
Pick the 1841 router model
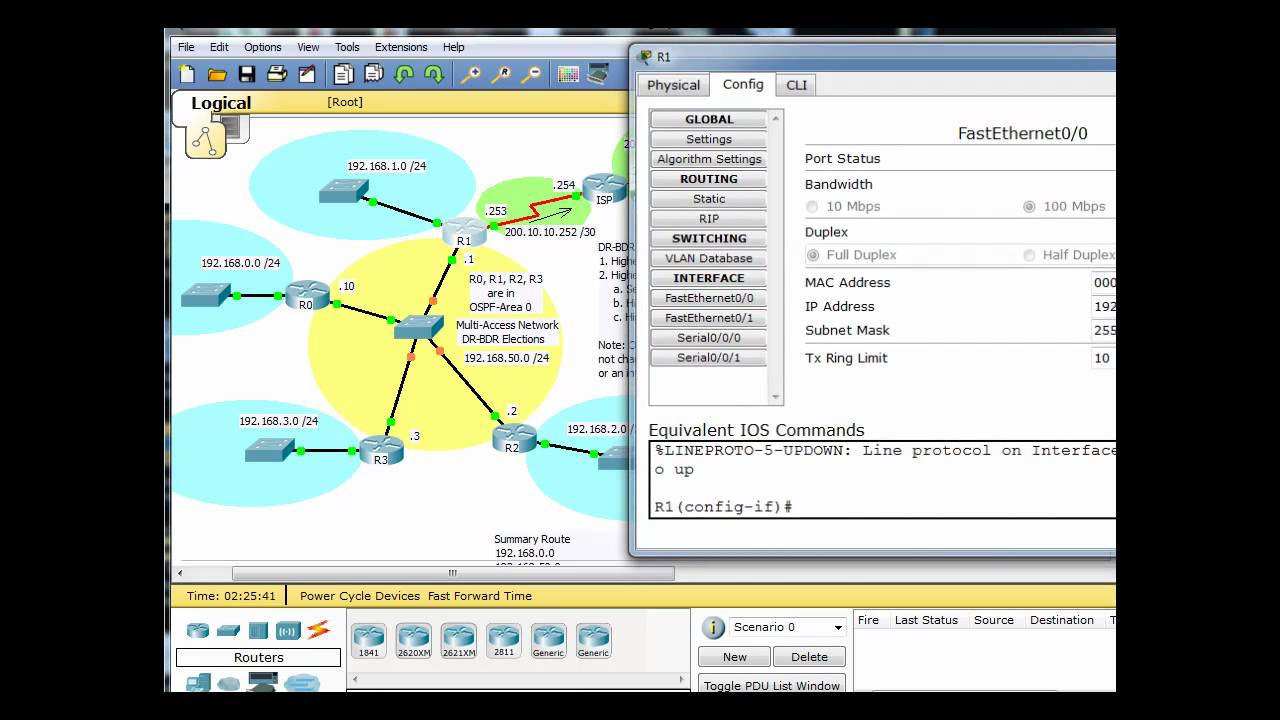369,640
